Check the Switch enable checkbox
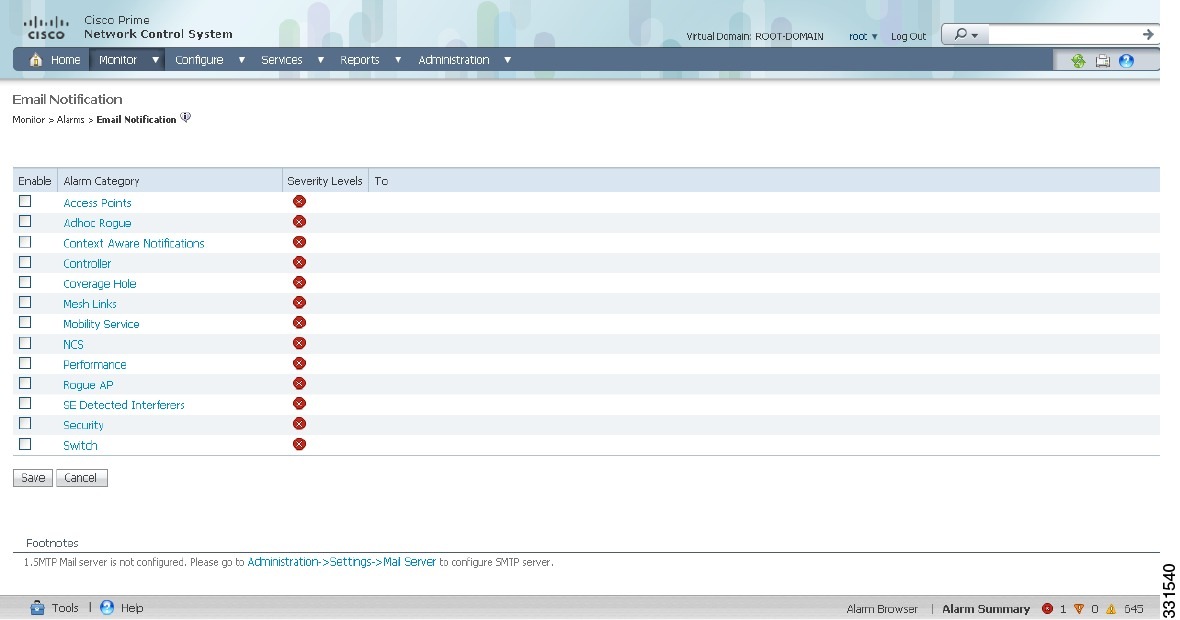The image size is (1180, 620). point(25,444)
